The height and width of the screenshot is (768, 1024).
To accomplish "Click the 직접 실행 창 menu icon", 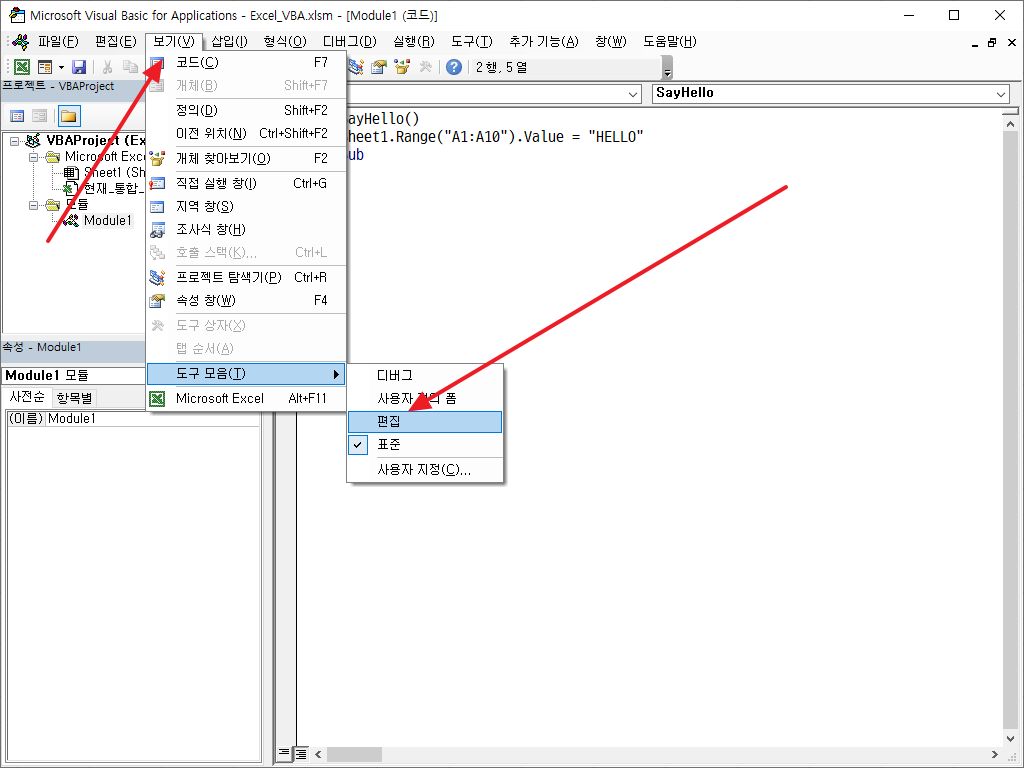I will pos(157,184).
